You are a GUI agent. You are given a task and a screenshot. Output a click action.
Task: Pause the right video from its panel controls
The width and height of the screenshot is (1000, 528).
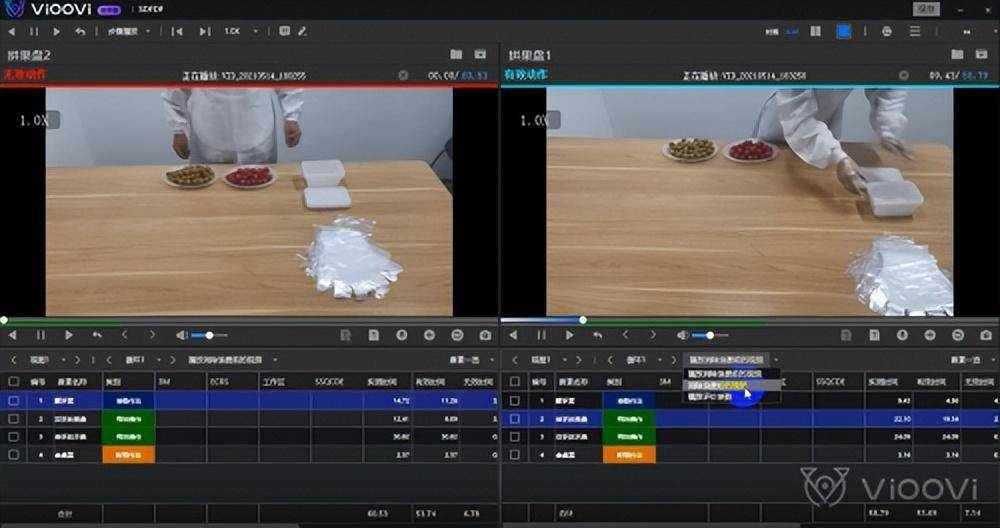pos(541,335)
